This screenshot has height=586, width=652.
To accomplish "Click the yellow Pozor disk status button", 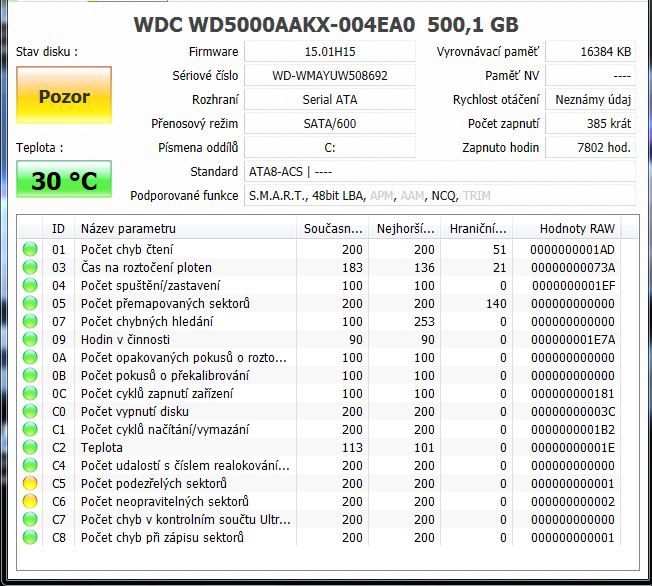I will coord(64,95).
